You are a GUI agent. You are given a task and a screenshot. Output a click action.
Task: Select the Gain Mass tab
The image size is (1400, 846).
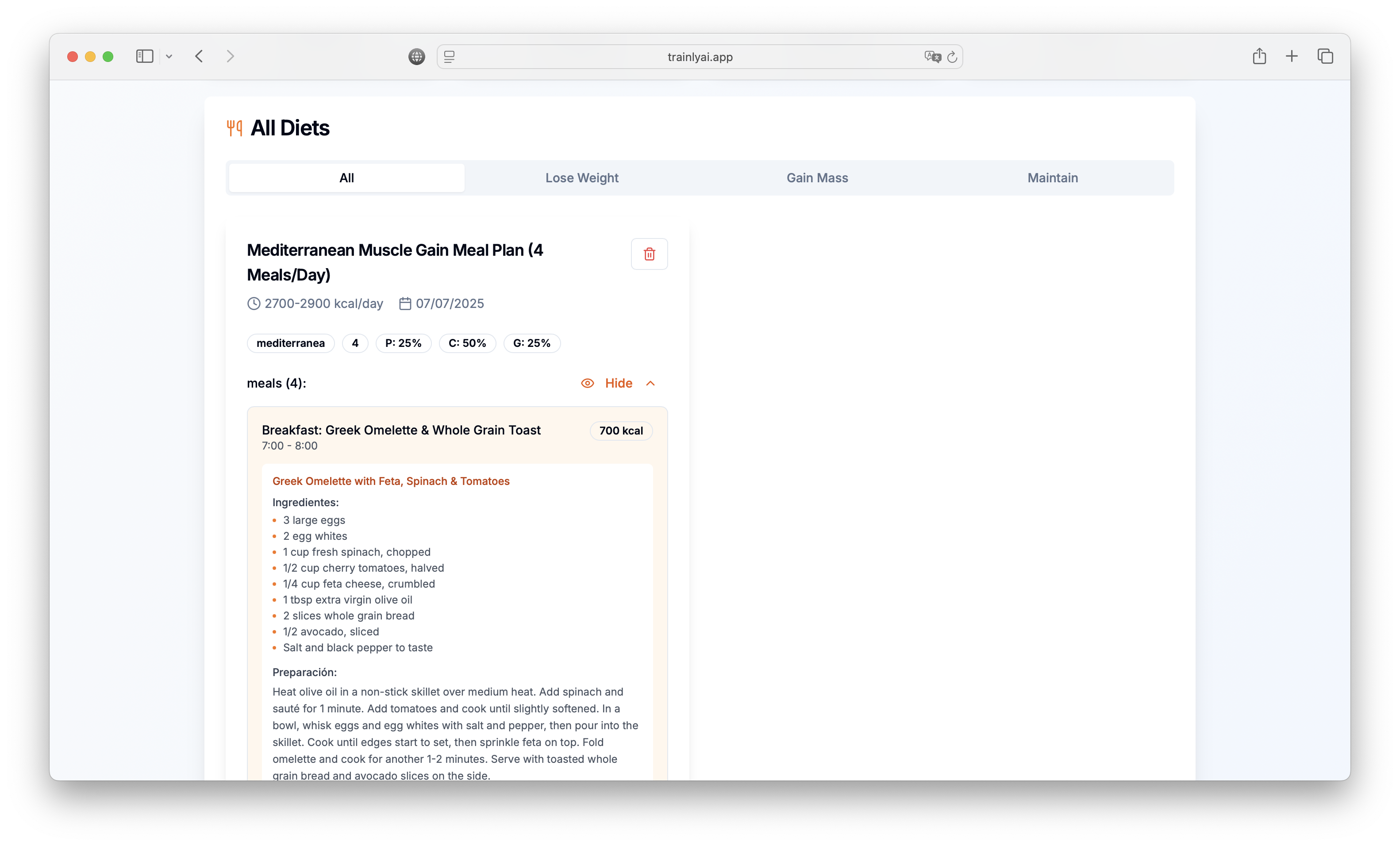(817, 178)
